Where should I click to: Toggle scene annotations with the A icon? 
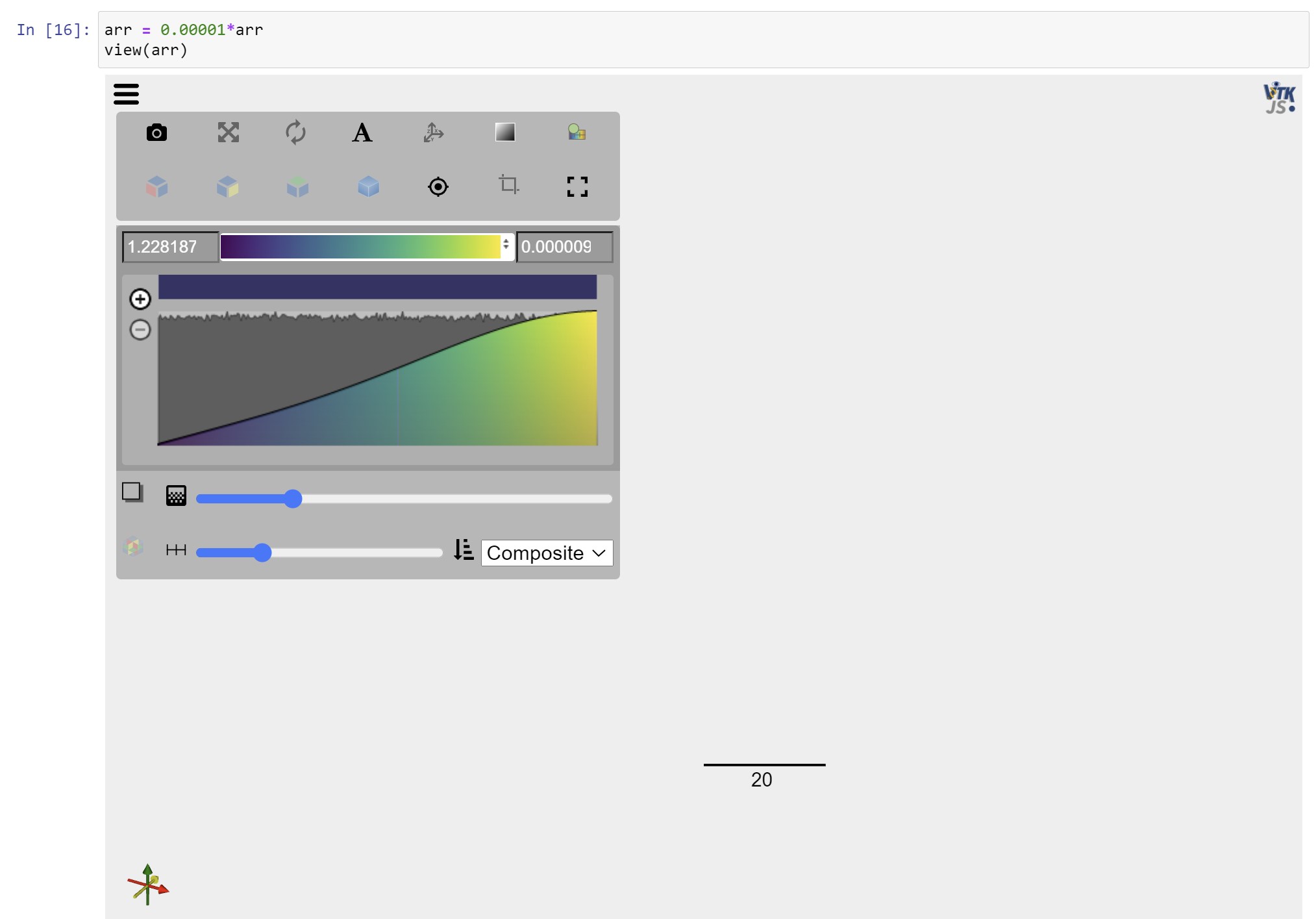(362, 132)
